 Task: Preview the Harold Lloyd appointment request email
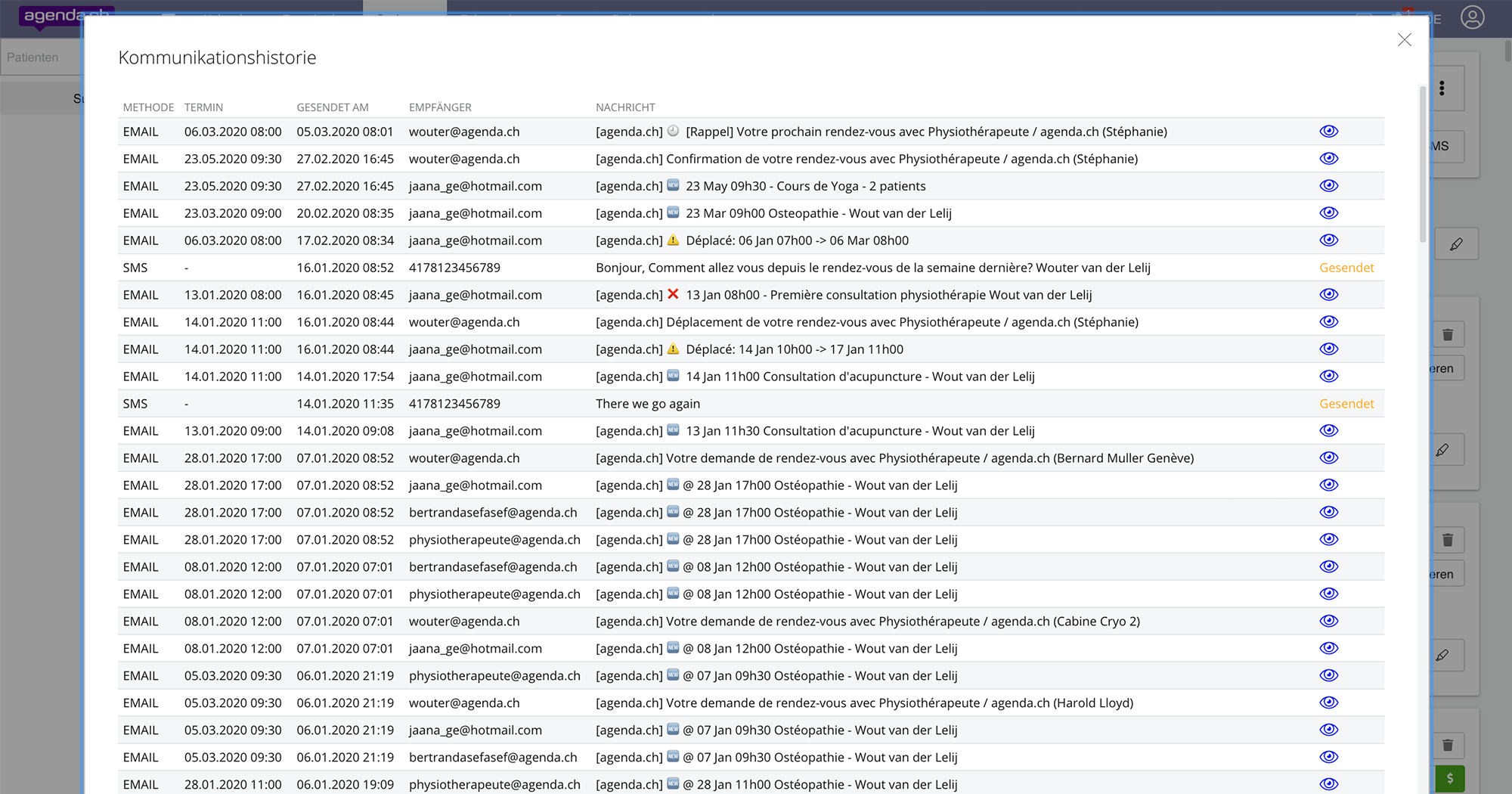(x=1328, y=703)
